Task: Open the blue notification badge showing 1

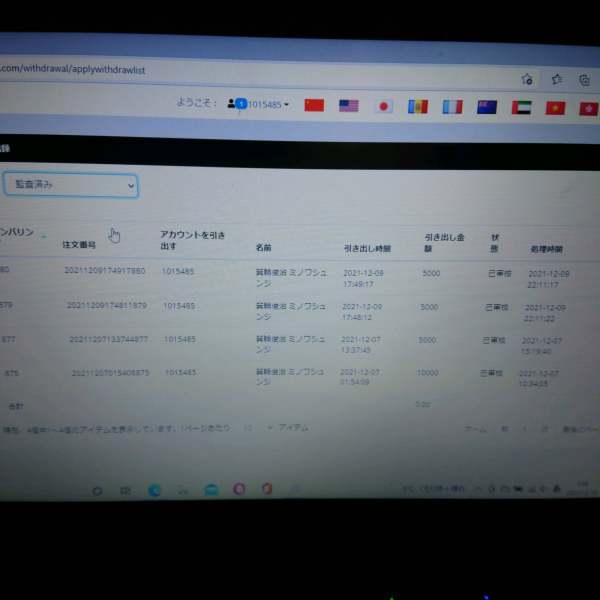Action: tap(241, 104)
